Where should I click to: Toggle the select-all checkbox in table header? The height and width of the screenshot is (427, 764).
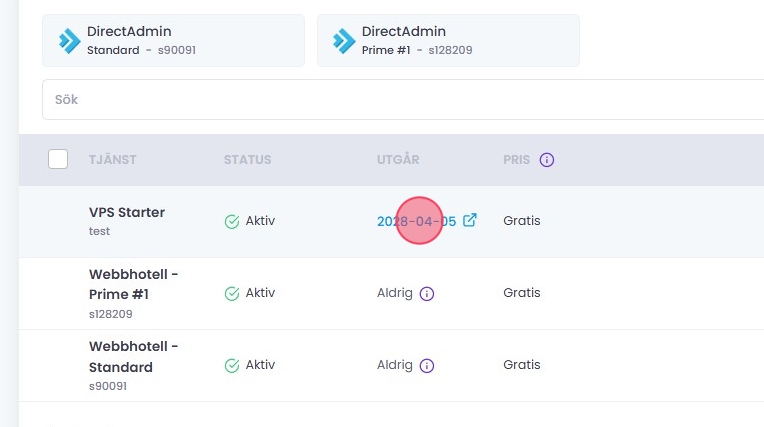click(x=58, y=159)
